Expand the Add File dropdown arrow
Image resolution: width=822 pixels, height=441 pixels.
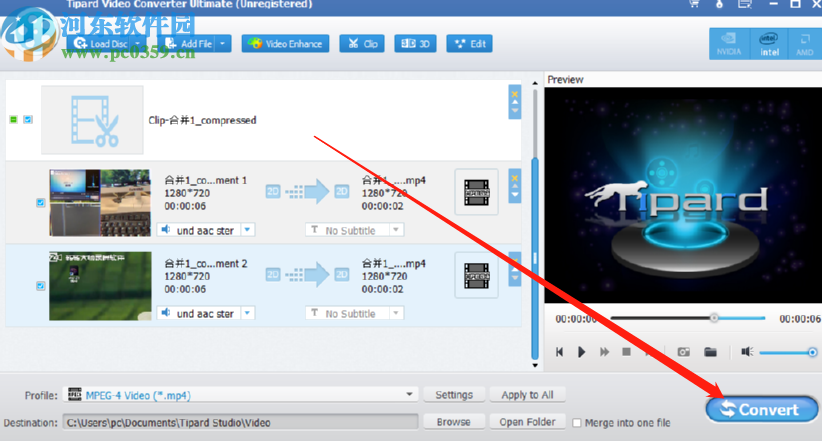click(x=223, y=44)
